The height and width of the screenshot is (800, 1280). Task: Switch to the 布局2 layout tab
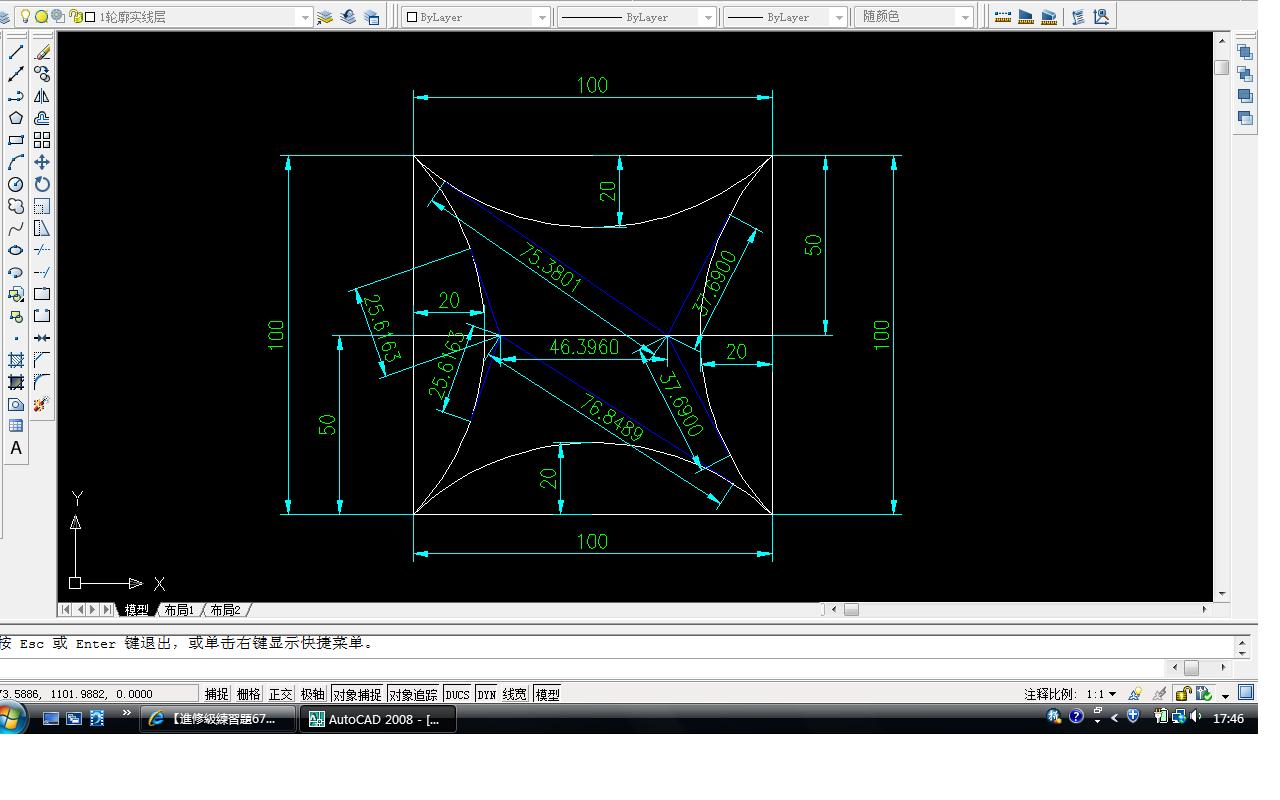point(226,610)
